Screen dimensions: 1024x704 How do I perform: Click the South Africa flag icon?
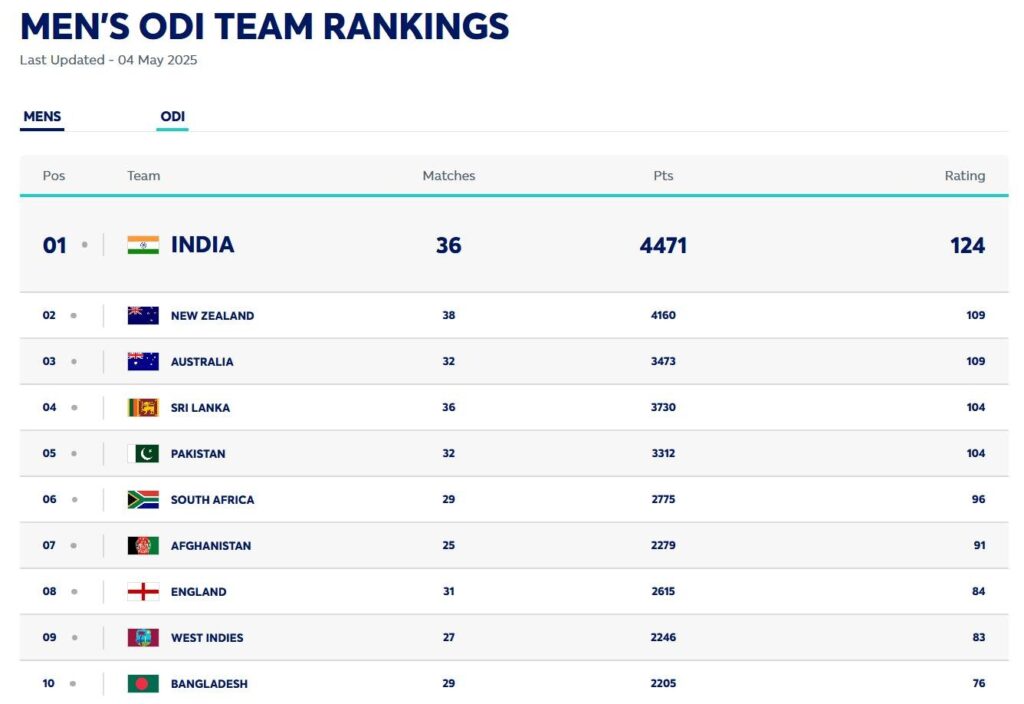click(143, 499)
